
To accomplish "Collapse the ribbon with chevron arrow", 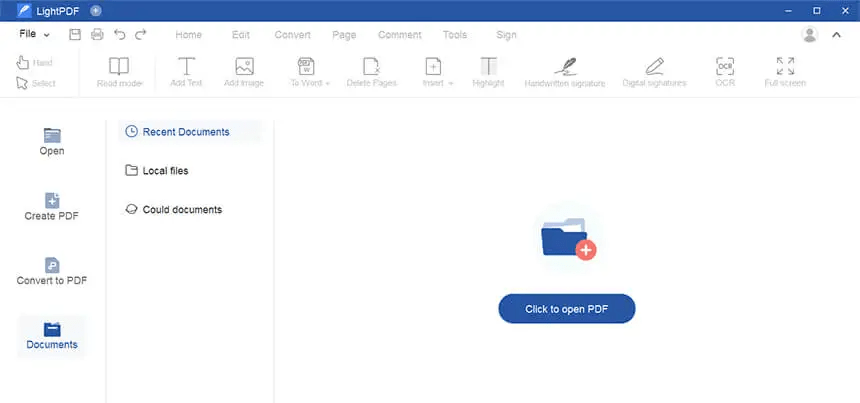I will pyautogui.click(x=836, y=35).
